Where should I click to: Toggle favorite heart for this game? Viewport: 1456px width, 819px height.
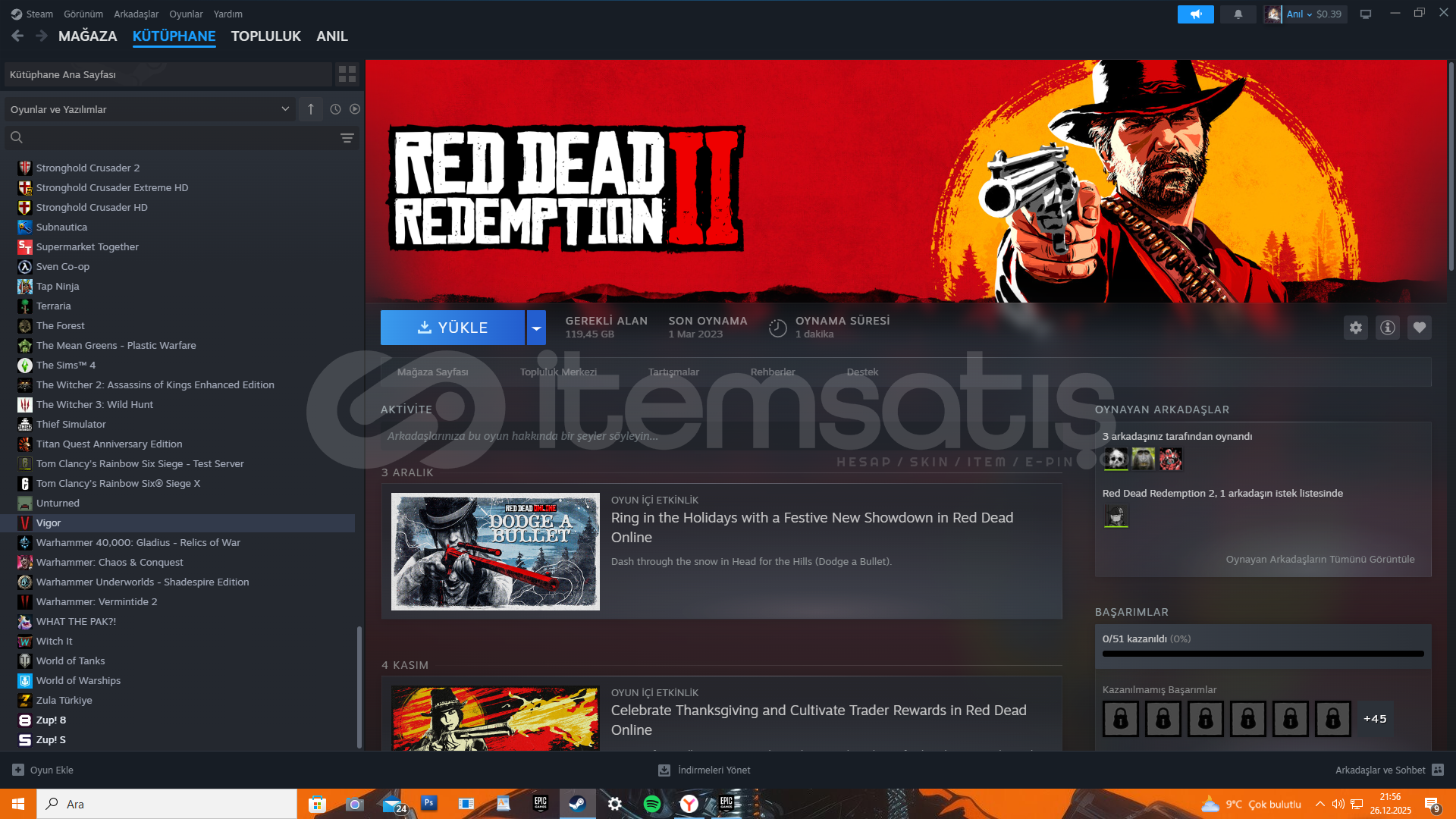pyautogui.click(x=1419, y=328)
